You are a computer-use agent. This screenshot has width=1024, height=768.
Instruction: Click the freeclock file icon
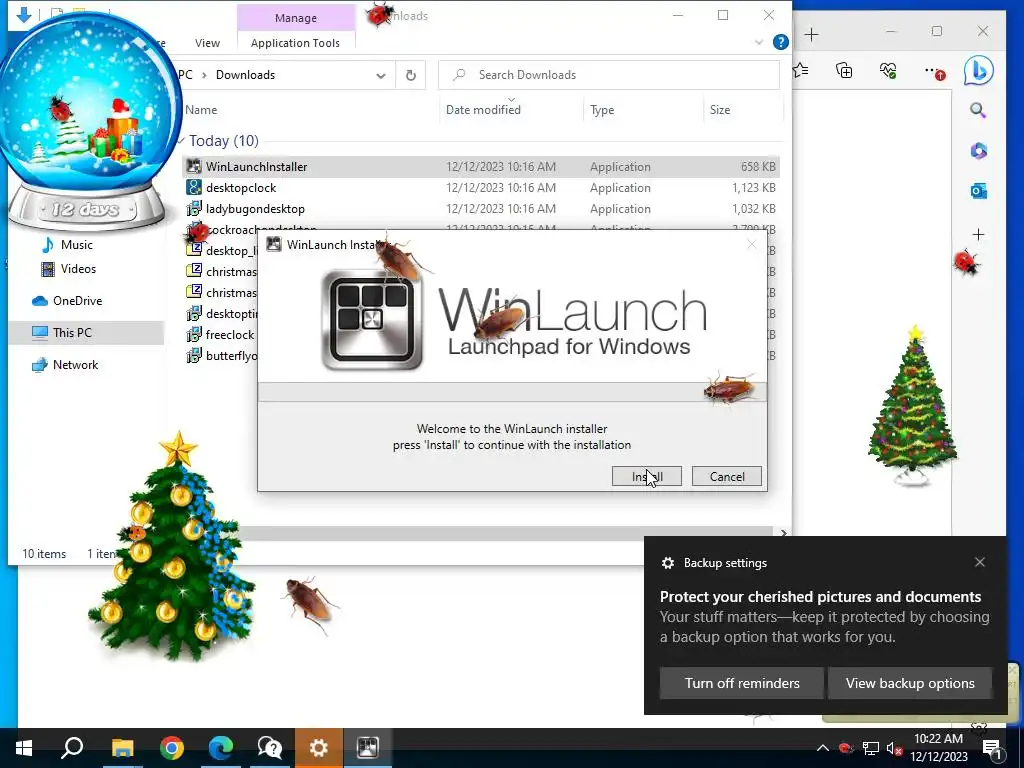point(194,334)
